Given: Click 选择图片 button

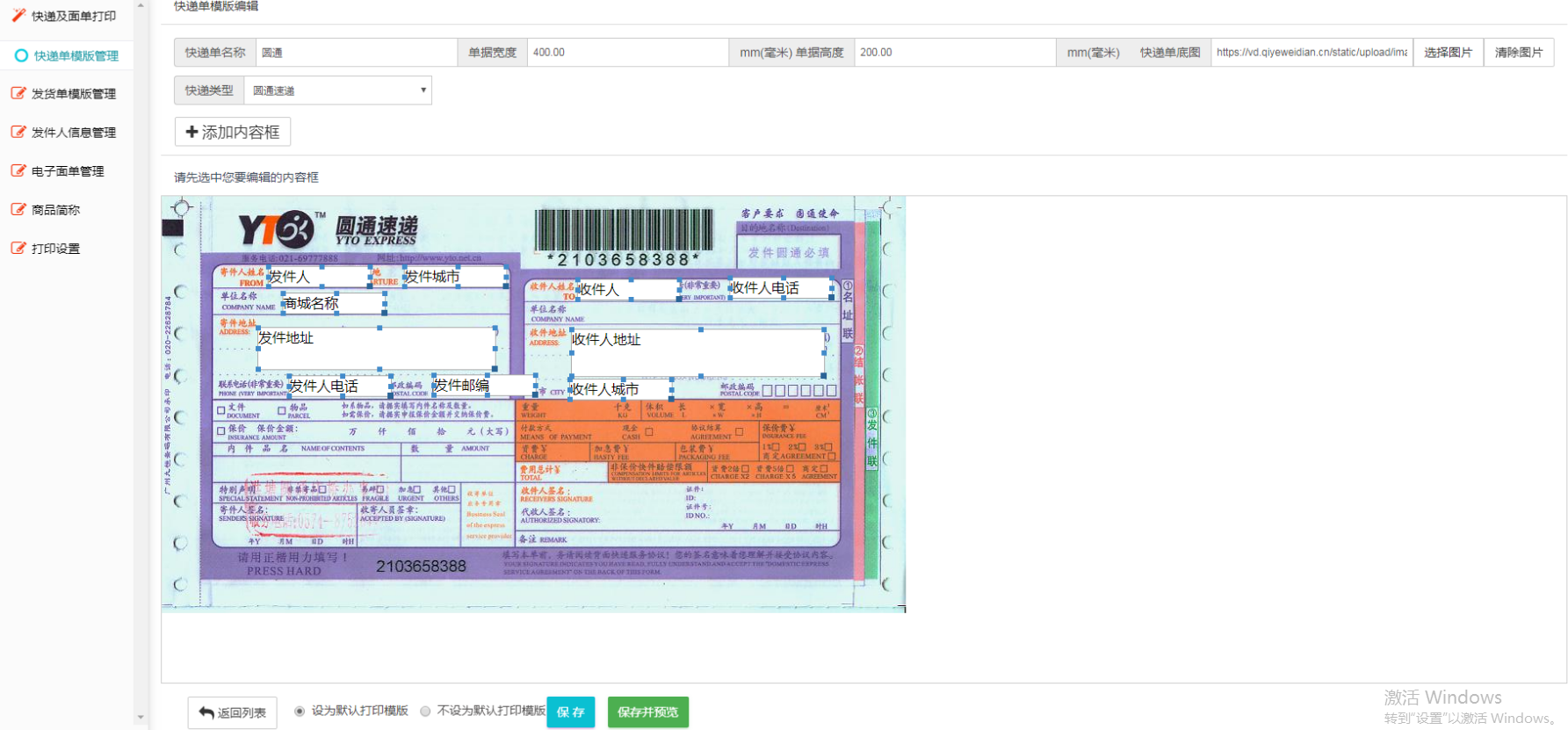Looking at the screenshot, I should click(1448, 53).
